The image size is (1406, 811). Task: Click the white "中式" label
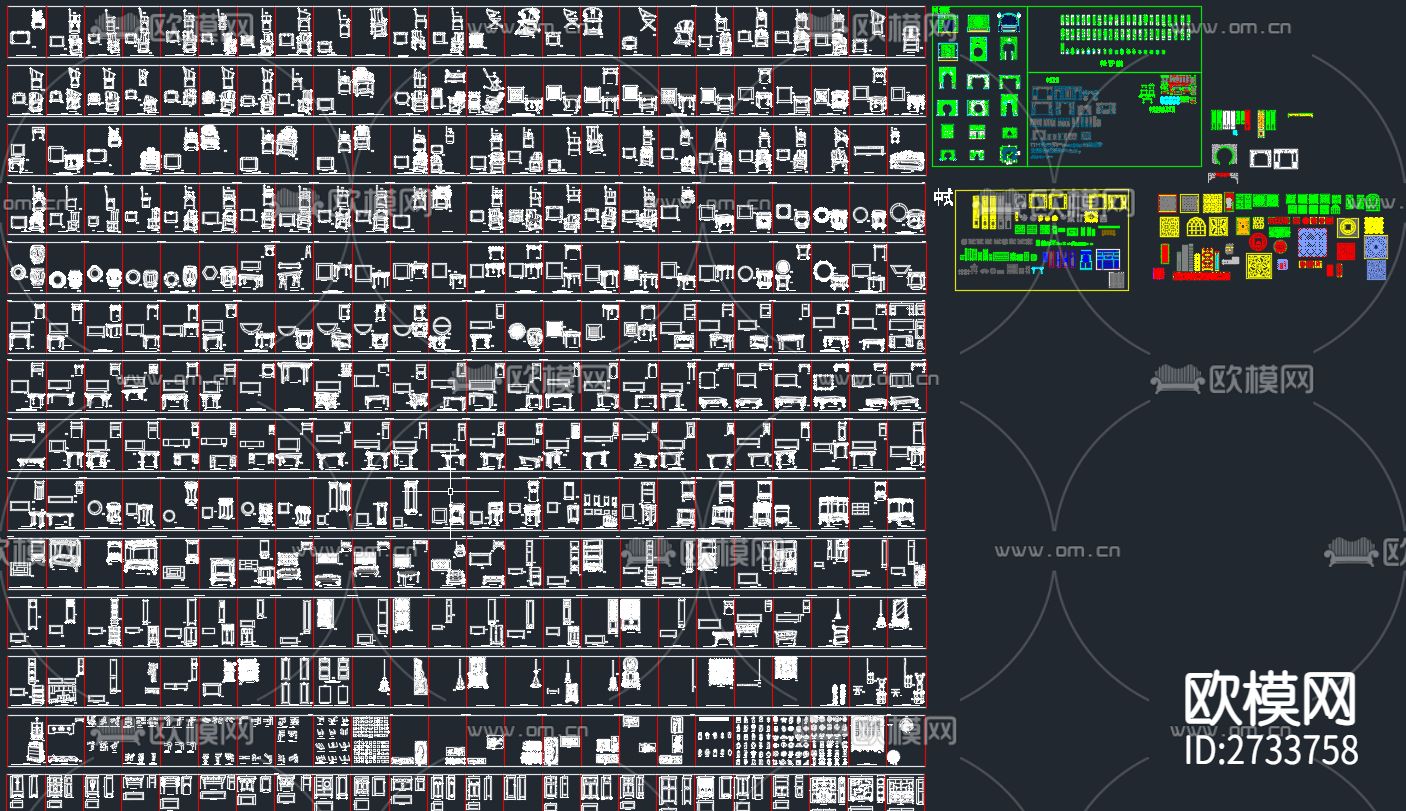(942, 198)
